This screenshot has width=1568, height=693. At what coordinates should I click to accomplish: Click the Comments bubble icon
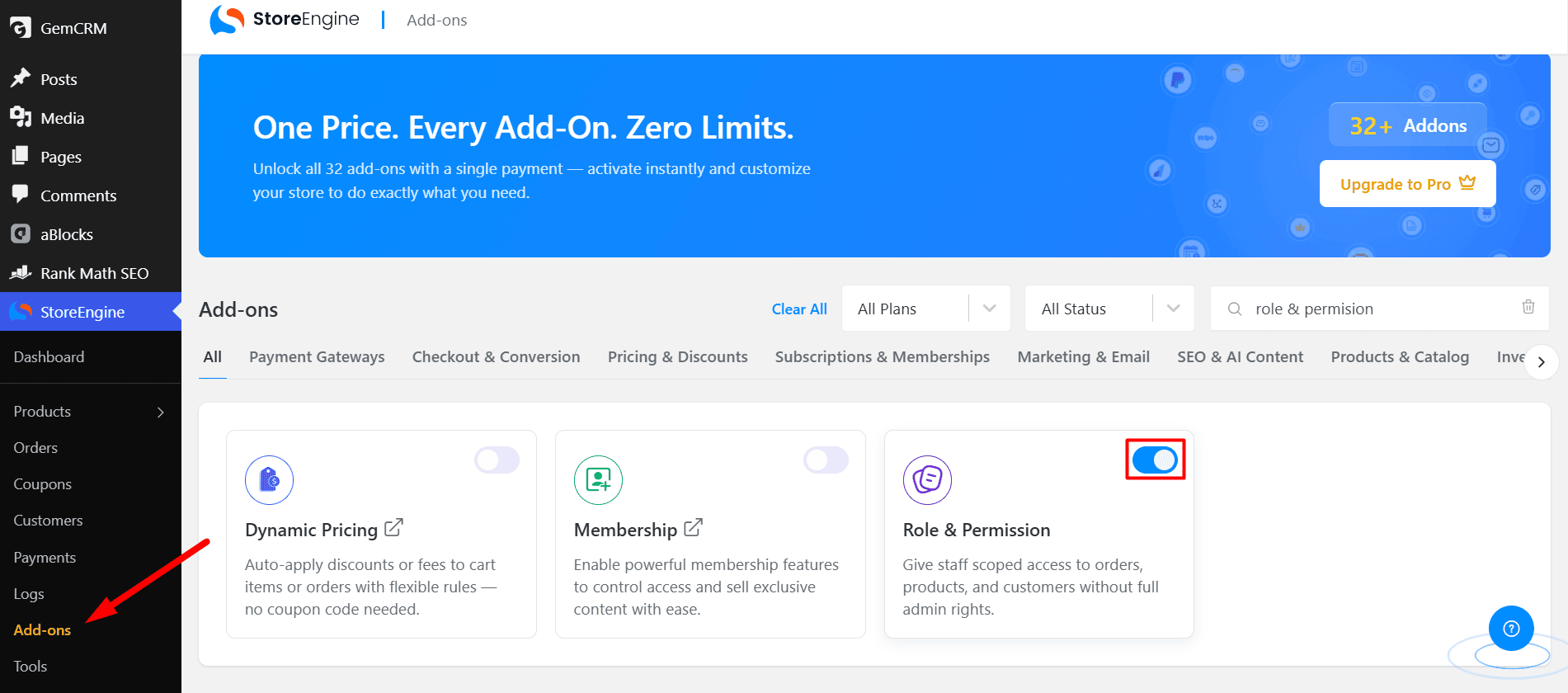pyautogui.click(x=21, y=195)
